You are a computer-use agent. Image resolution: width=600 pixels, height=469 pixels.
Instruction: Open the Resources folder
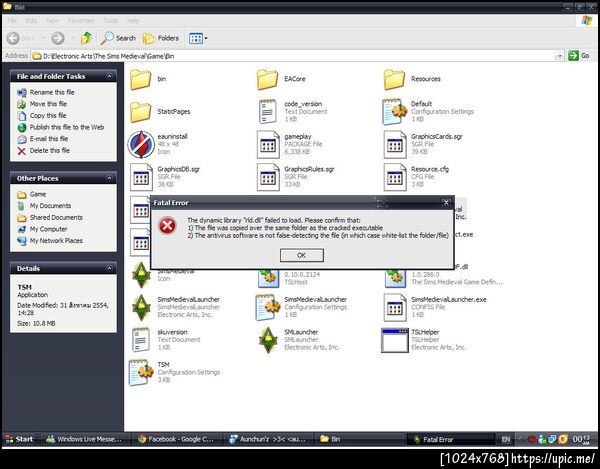[x=394, y=79]
